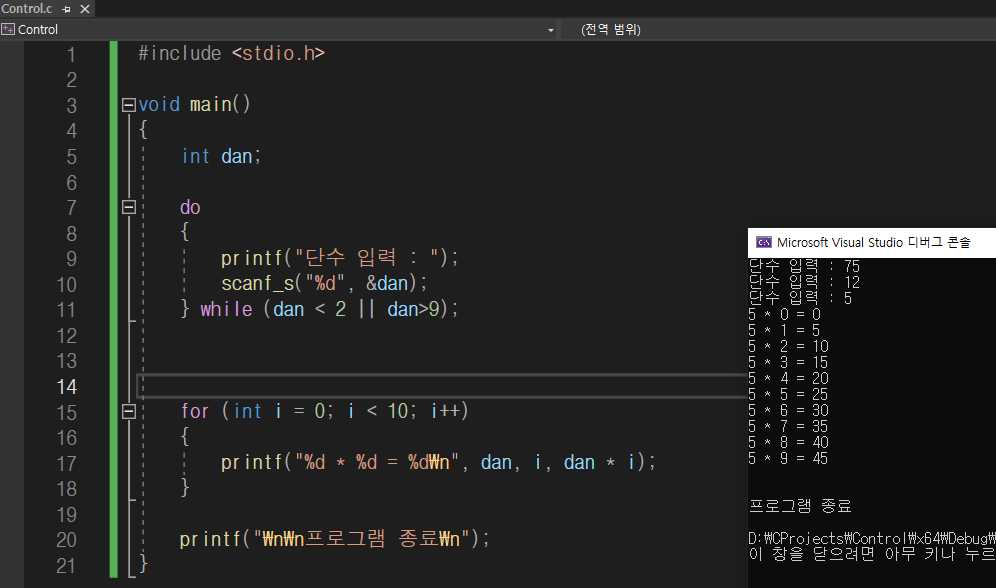Click the empty highlighted line 14 in editor

click(441, 386)
